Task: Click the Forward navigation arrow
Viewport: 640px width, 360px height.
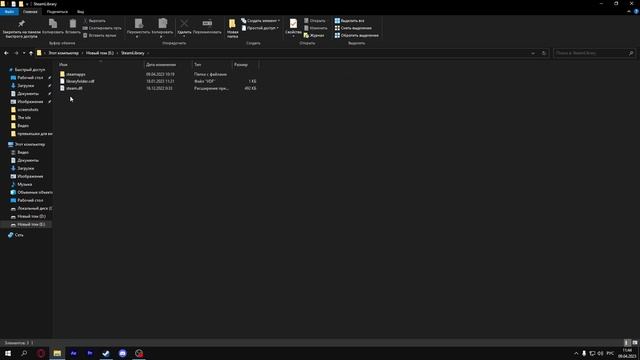Action: point(16,53)
